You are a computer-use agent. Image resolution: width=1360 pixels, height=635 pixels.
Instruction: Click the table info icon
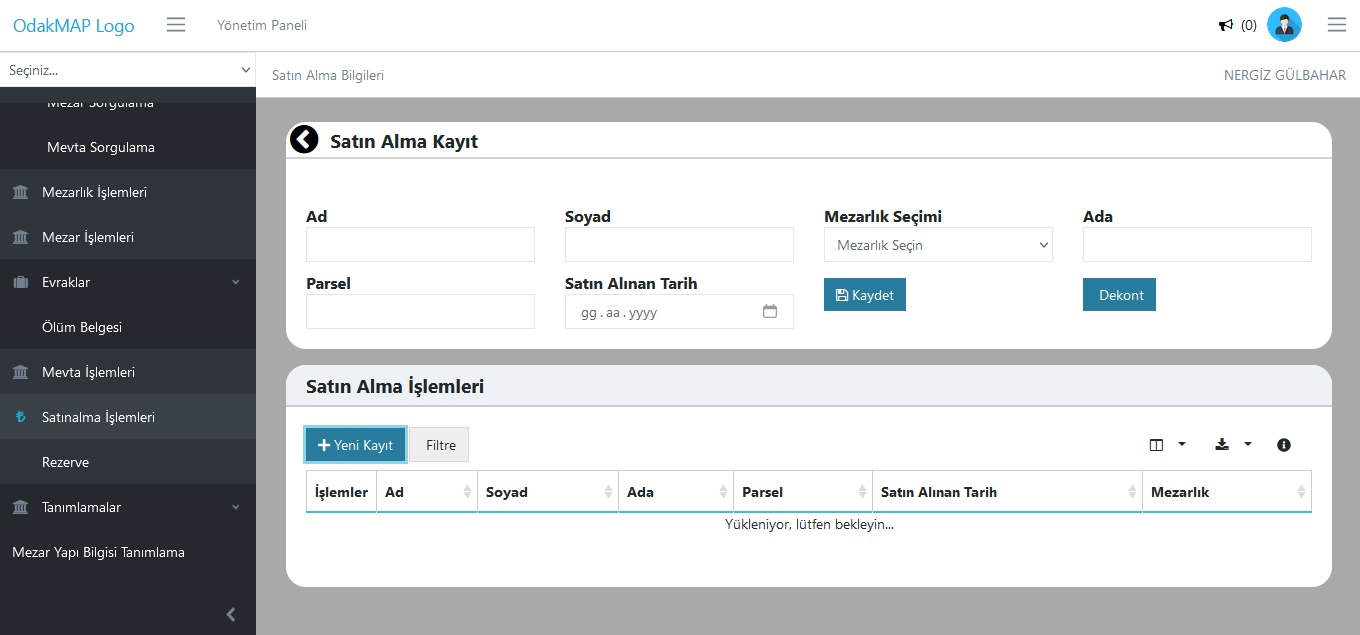[1284, 445]
